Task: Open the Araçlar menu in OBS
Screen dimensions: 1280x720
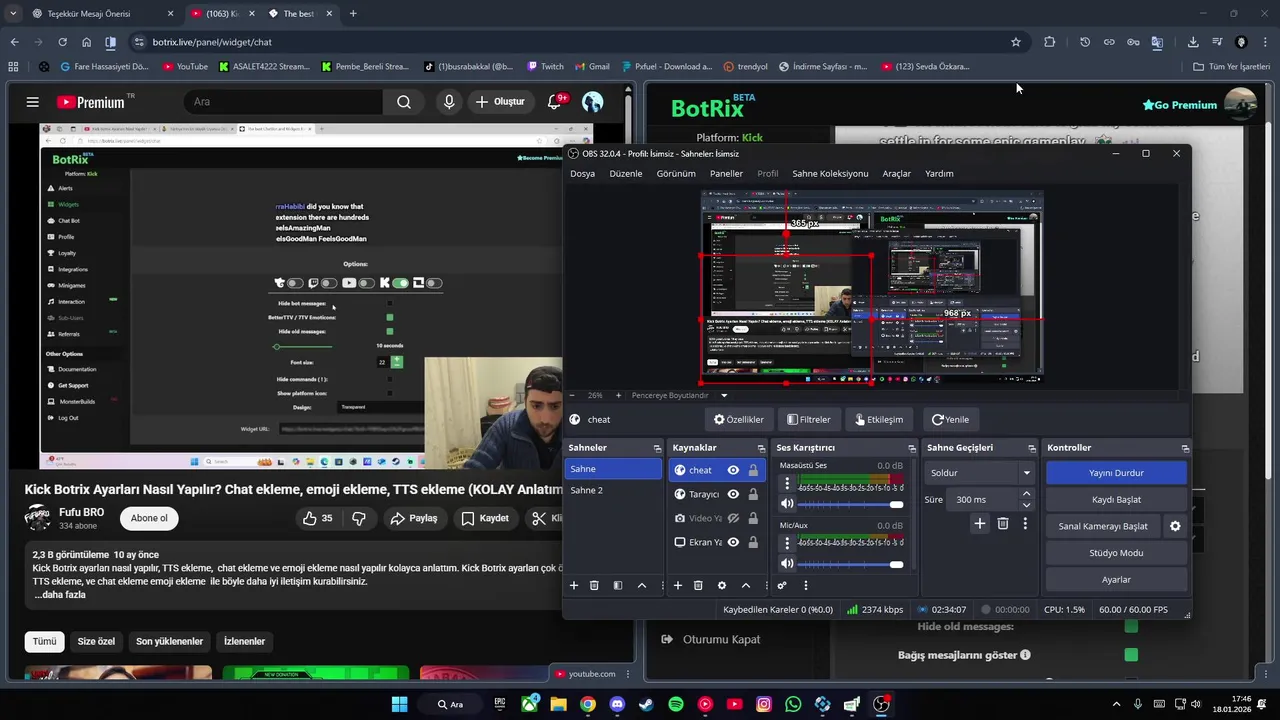Action: (897, 173)
